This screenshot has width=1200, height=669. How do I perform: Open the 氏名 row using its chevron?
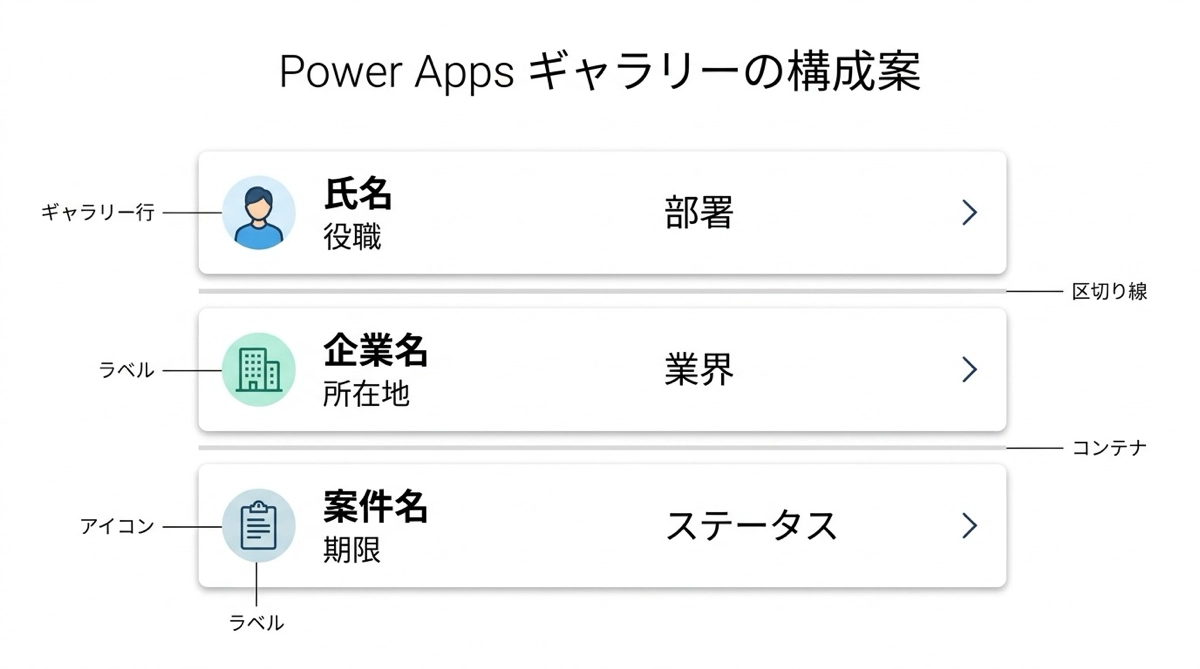968,213
